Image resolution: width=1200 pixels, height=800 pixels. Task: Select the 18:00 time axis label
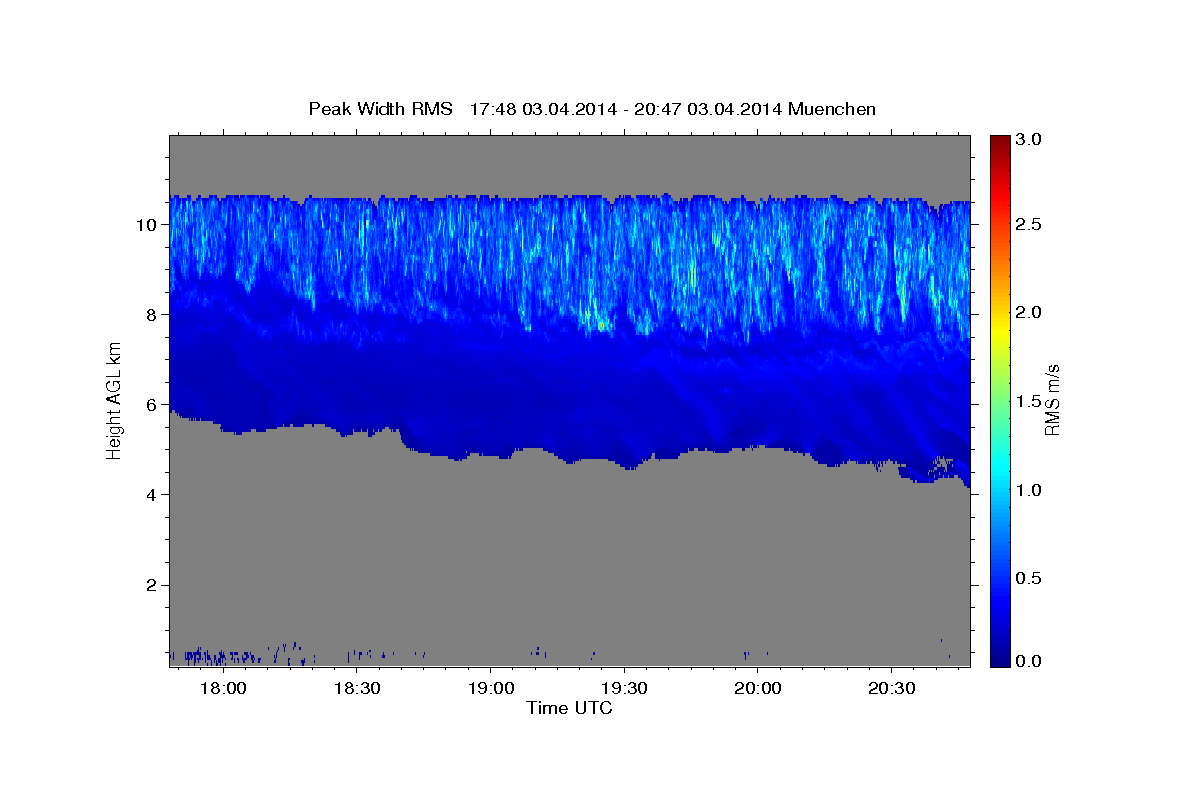coord(224,689)
